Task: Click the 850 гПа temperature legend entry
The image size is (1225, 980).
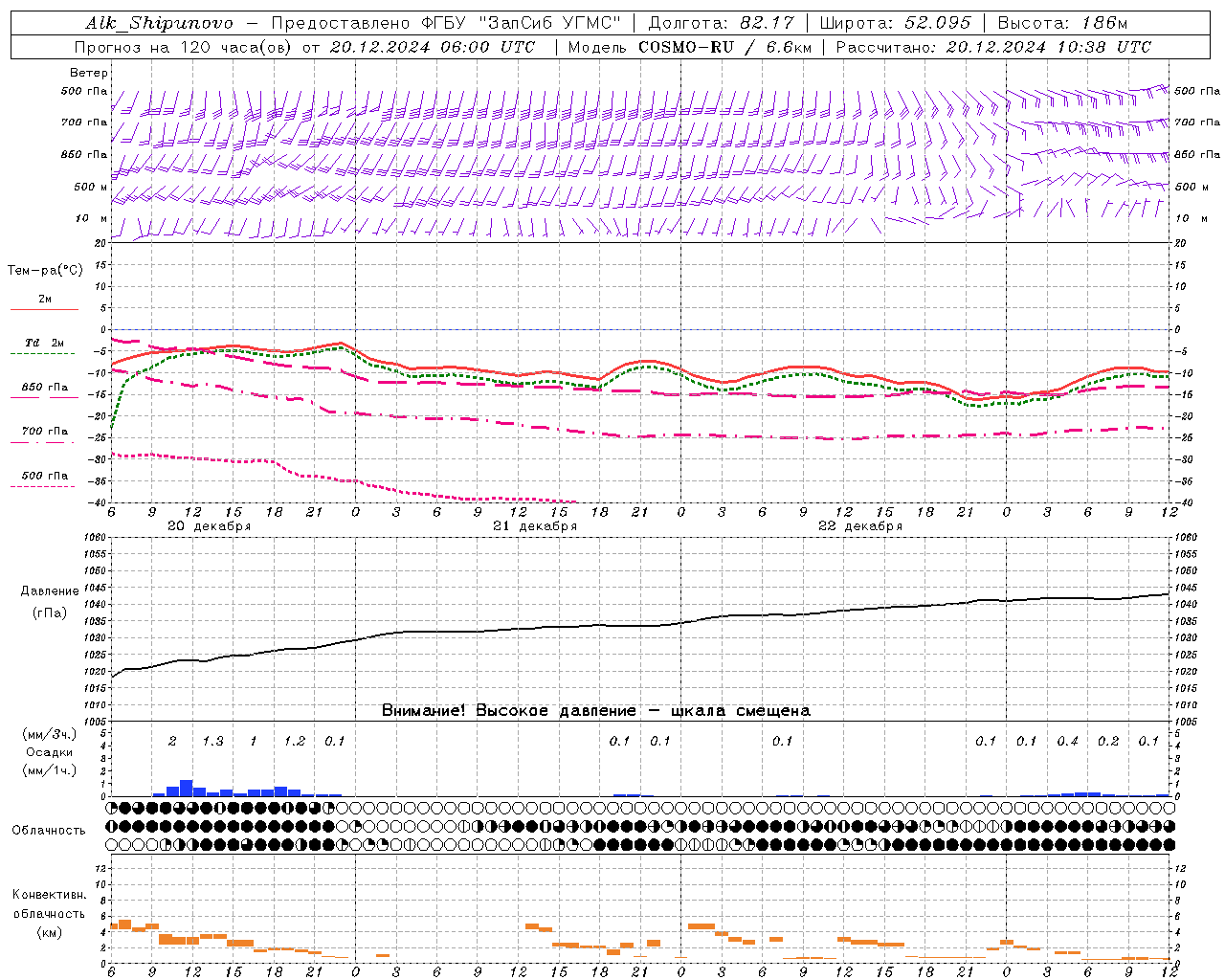Action: [x=45, y=388]
